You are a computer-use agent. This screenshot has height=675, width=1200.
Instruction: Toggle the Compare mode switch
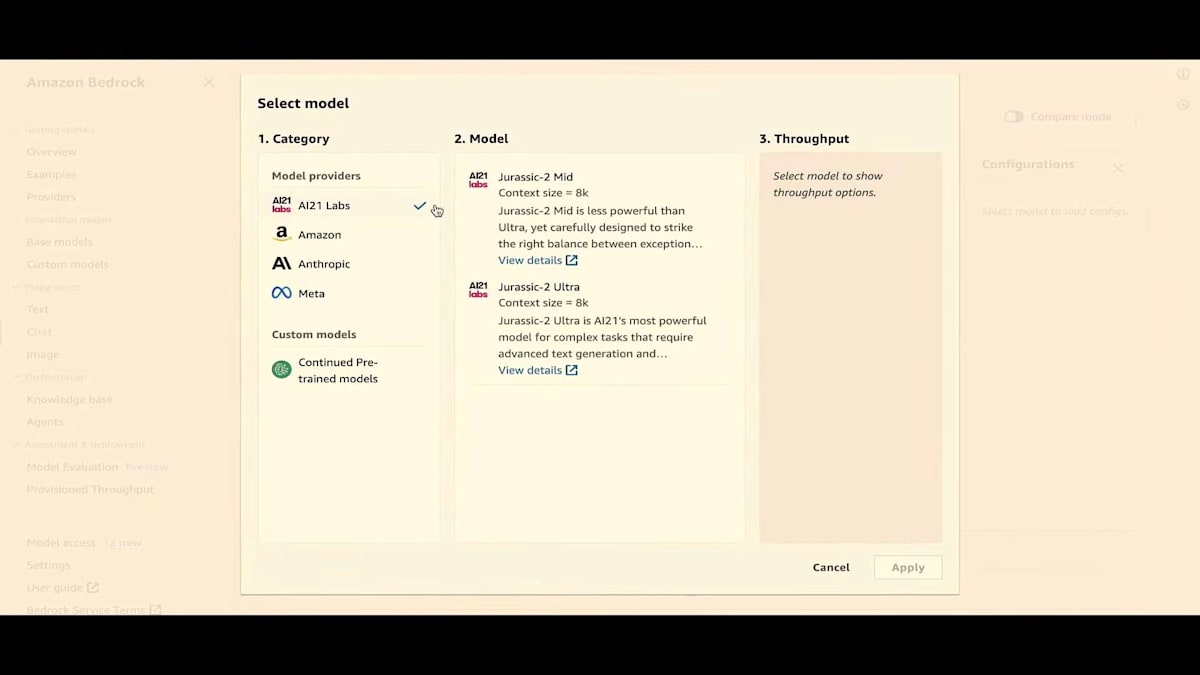(1014, 117)
